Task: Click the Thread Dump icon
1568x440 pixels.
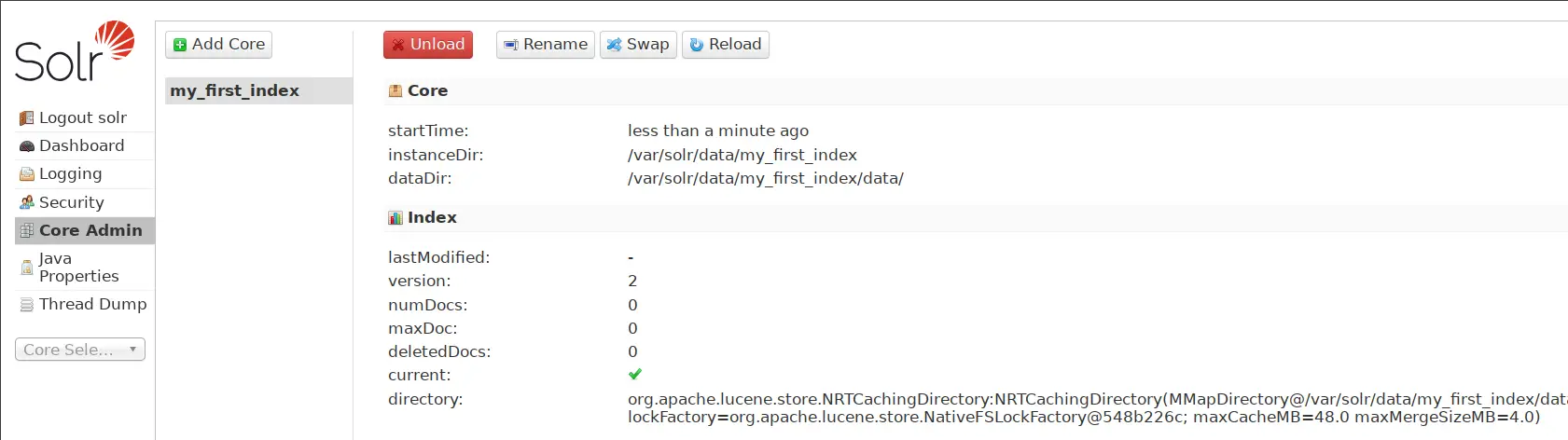Action: [x=27, y=305]
